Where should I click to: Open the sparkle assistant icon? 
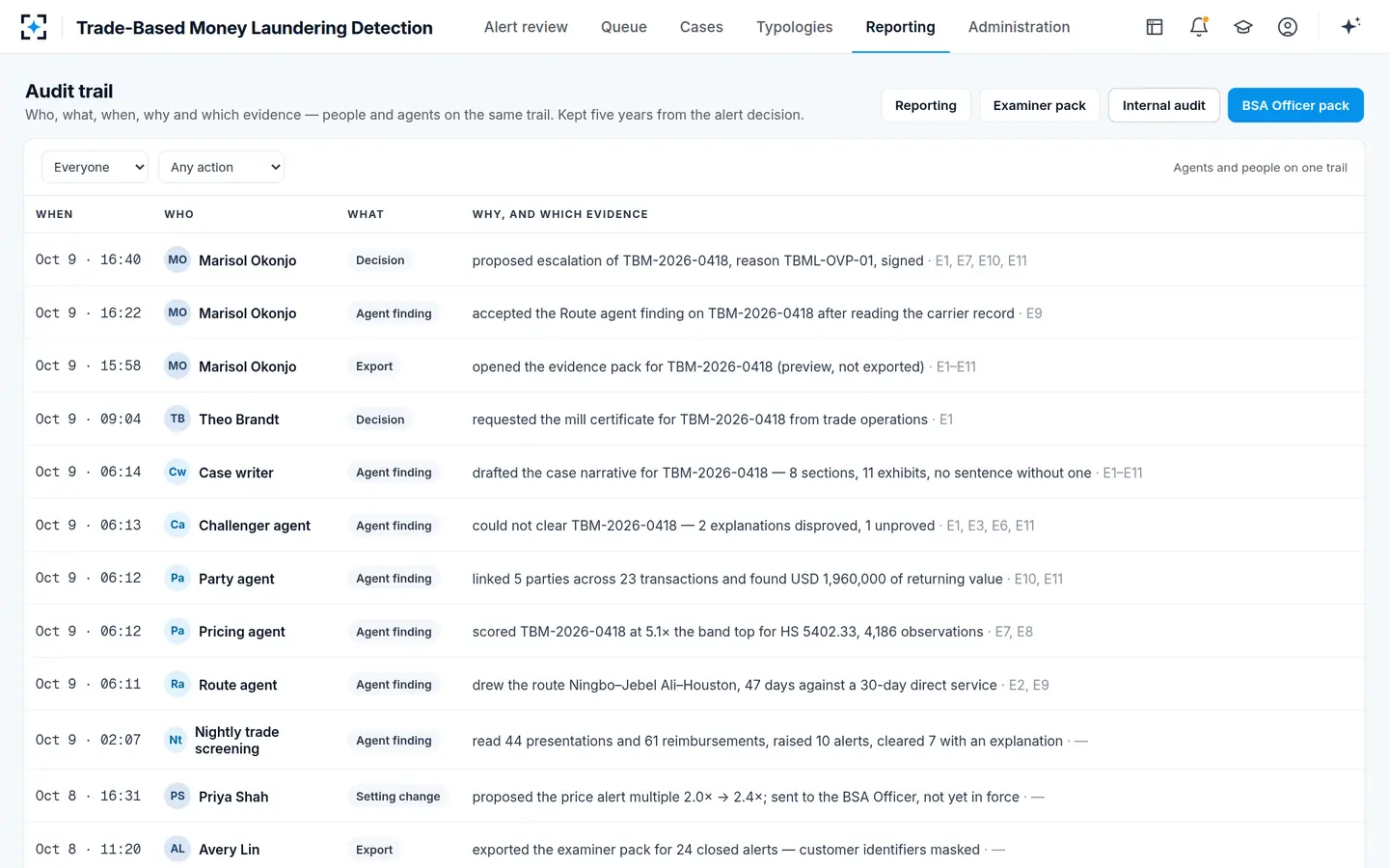click(x=1350, y=26)
